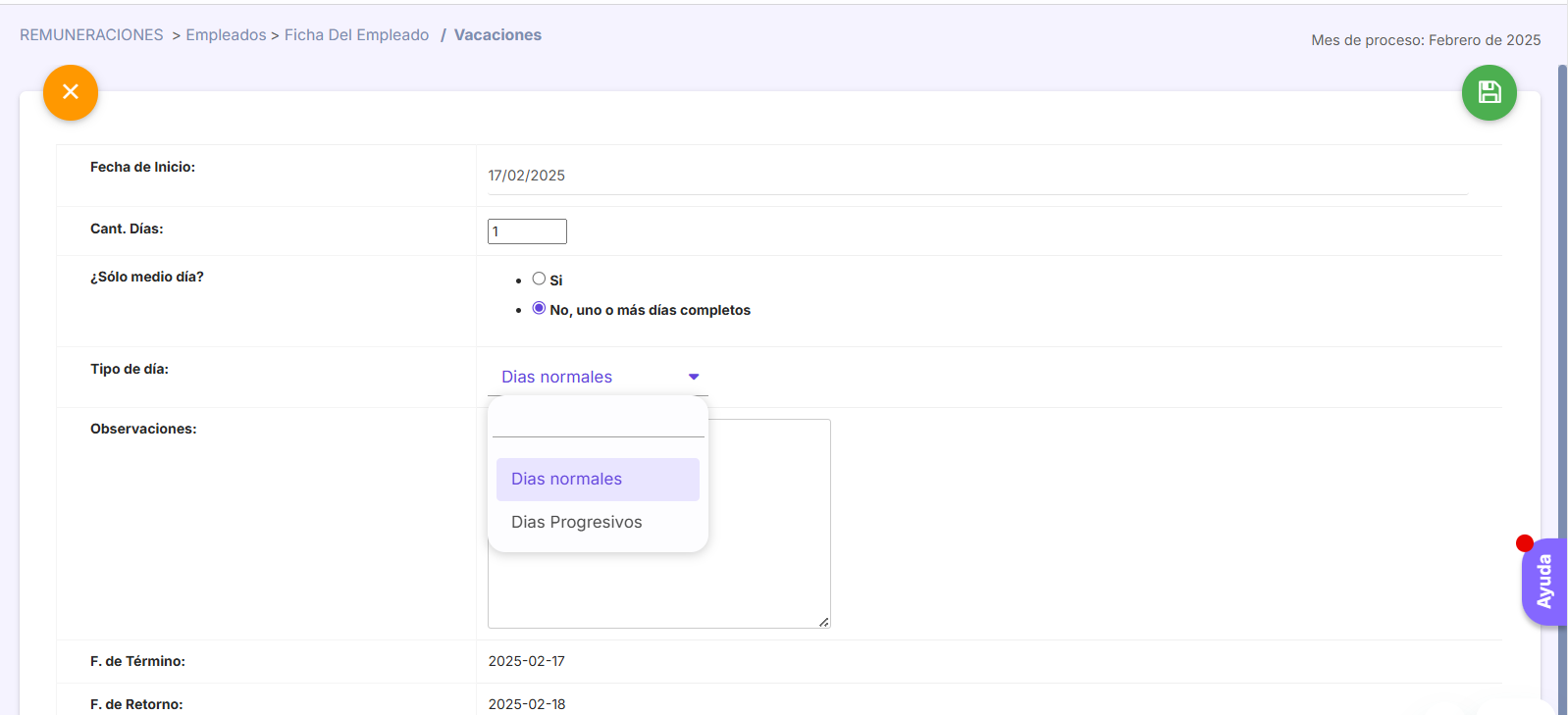Open Ficha Del Empleado breadcrumb link

356,35
